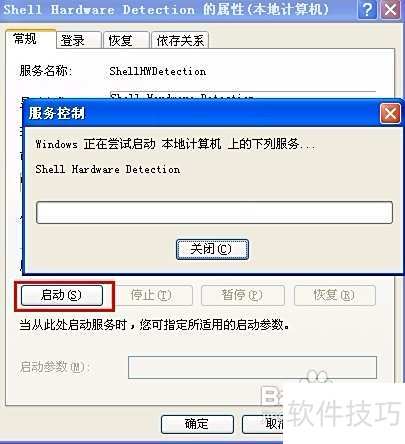The height and width of the screenshot is (444, 405).
Task: Open the 依存关系 tab
Action: pyautogui.click(x=180, y=41)
